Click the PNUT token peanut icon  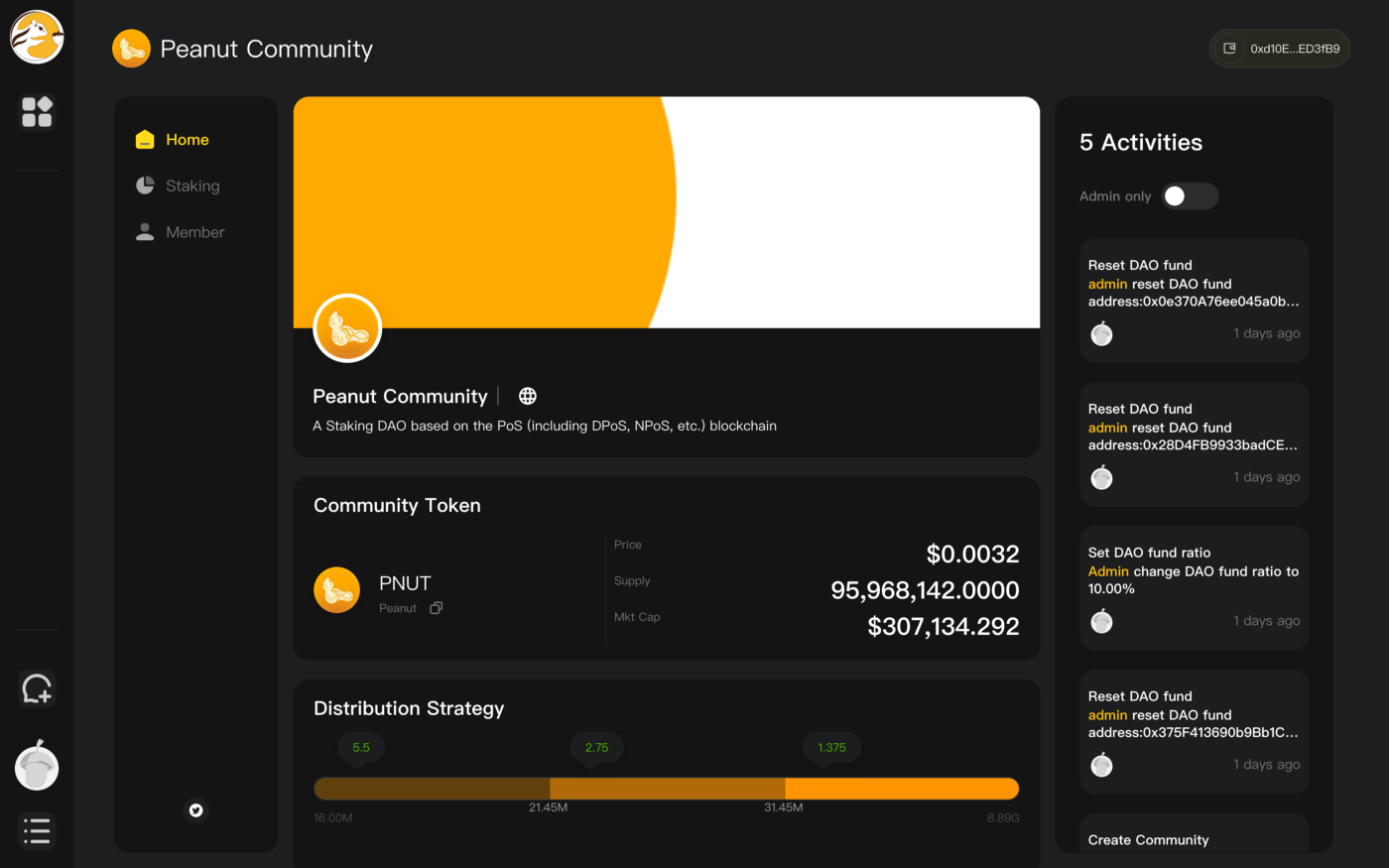point(337,590)
